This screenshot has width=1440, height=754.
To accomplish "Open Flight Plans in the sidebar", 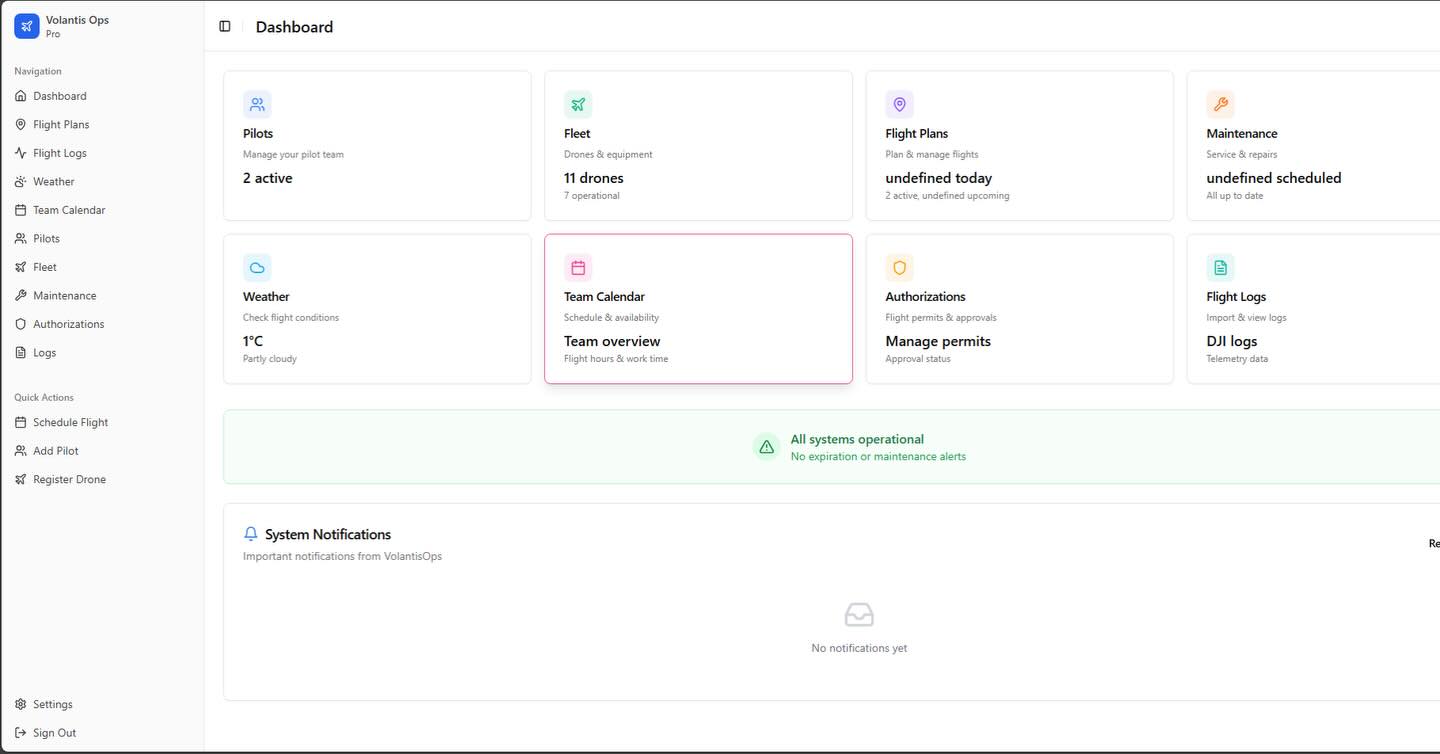I will [61, 125].
